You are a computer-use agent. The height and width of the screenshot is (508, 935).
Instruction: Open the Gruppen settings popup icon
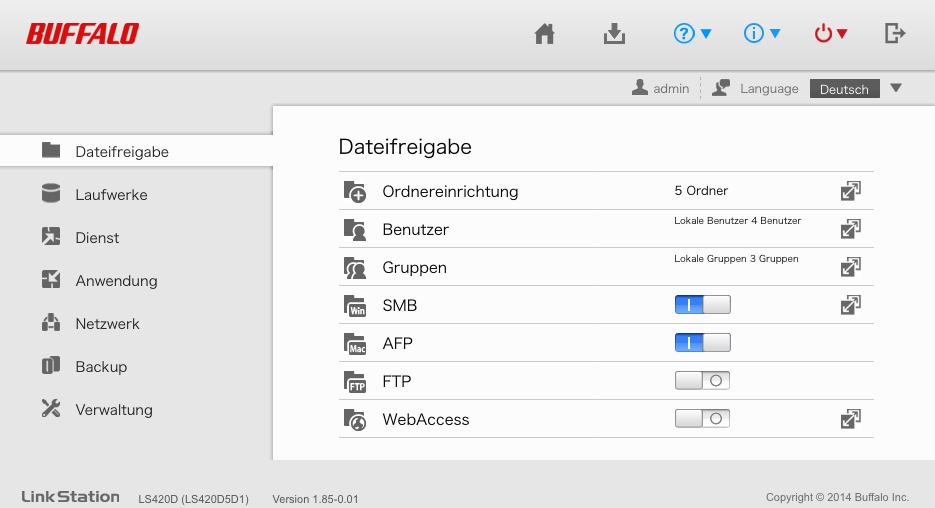[850, 267]
